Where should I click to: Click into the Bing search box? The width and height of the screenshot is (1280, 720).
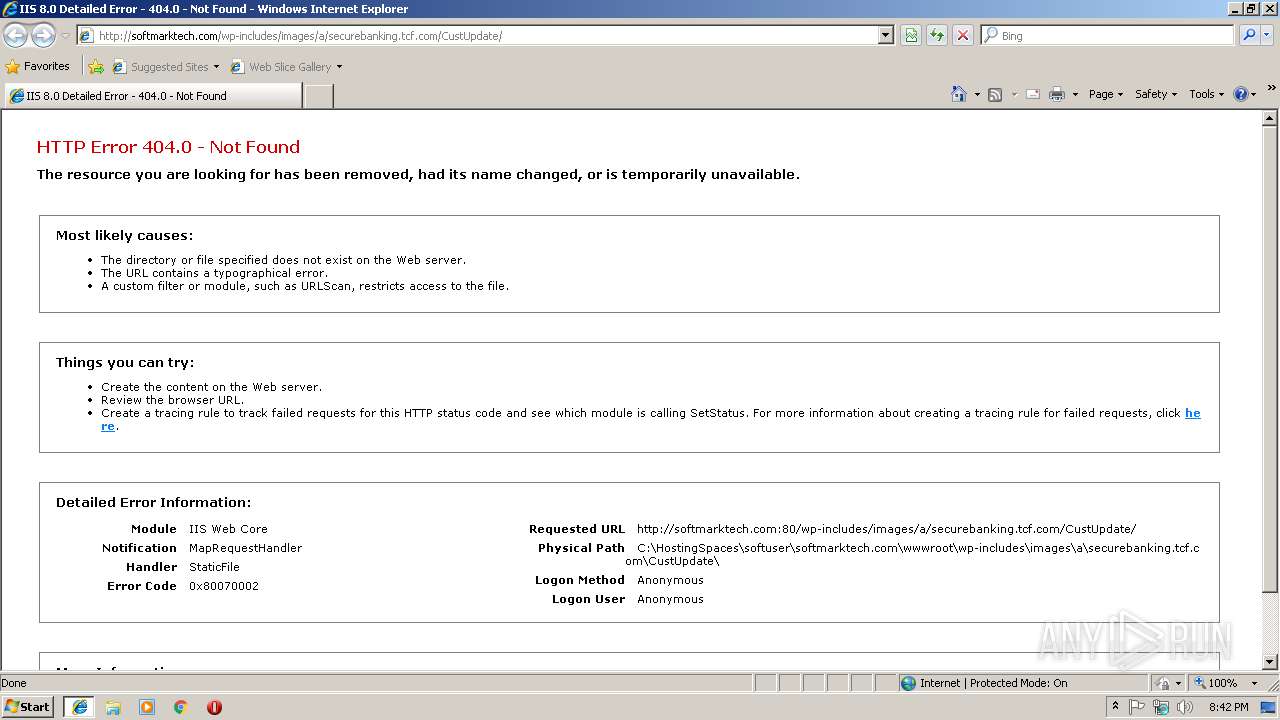pyautogui.click(x=1108, y=36)
